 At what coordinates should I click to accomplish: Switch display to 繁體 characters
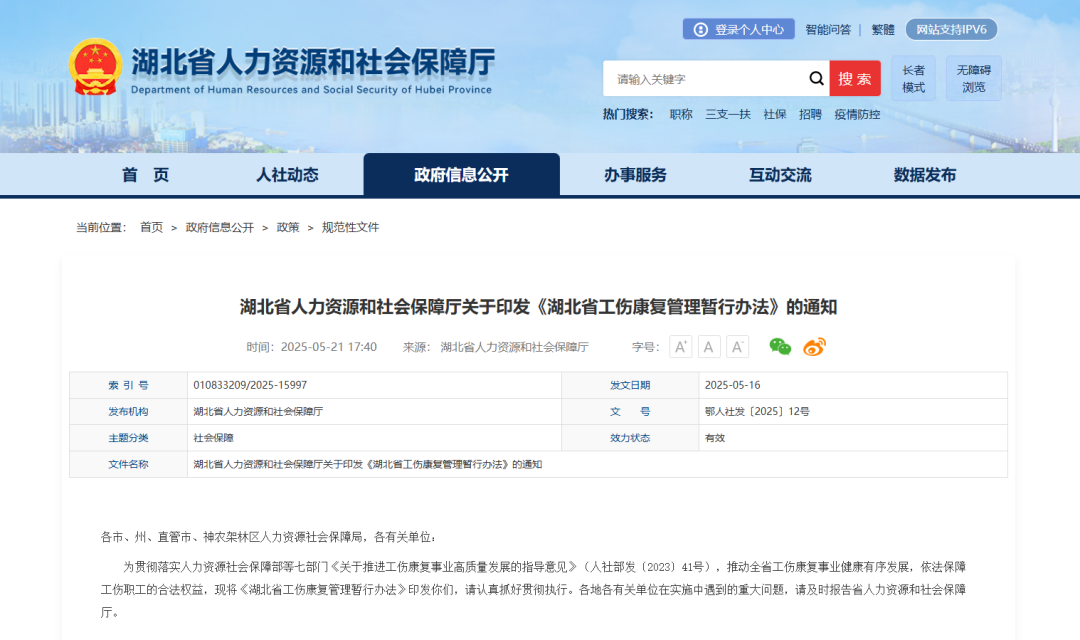(x=882, y=29)
